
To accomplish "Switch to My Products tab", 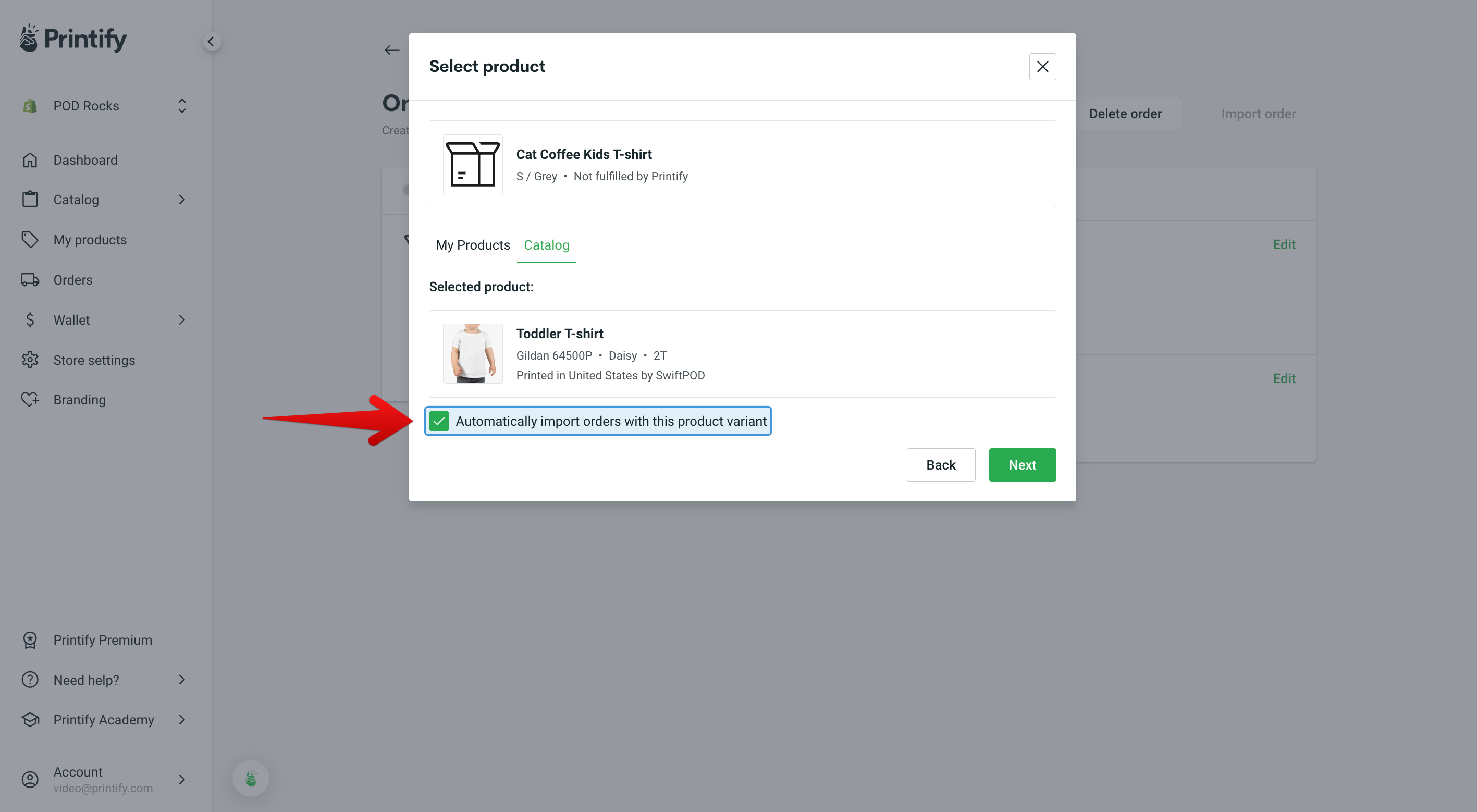I will coord(473,244).
